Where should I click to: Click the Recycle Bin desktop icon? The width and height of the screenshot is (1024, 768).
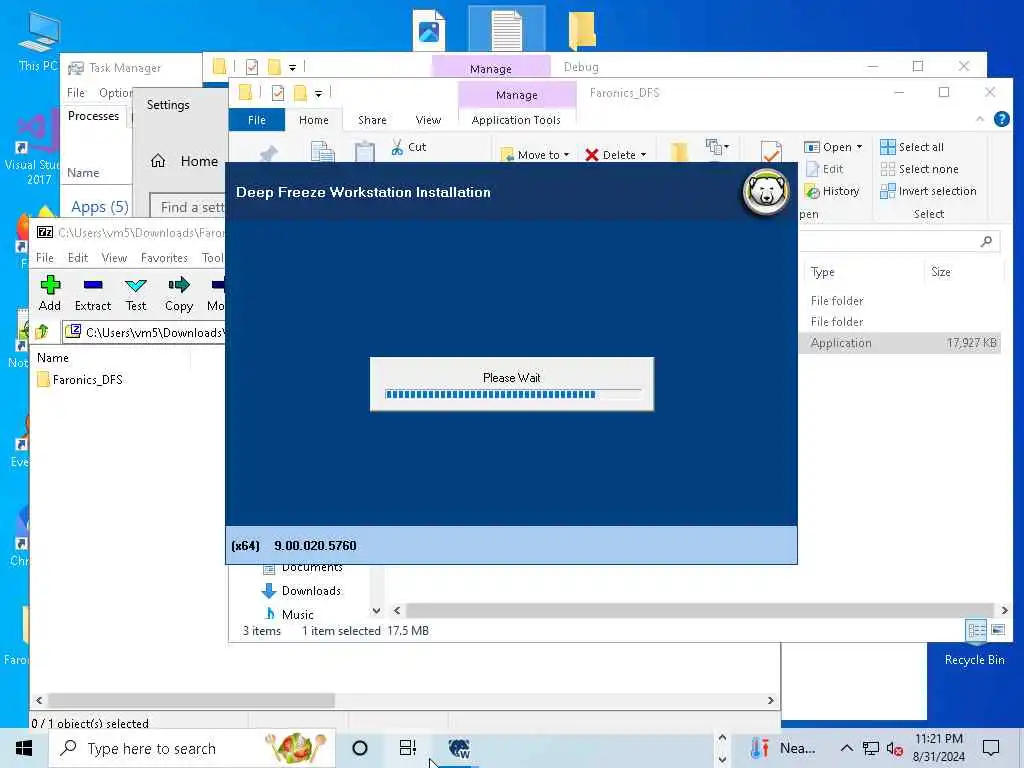[974, 653]
